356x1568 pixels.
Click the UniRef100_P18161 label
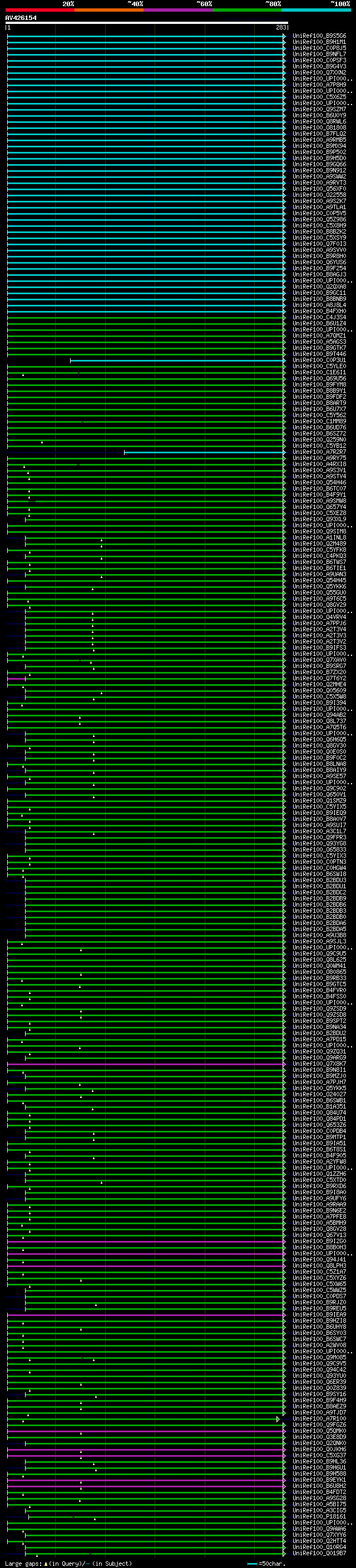pyautogui.click(x=319, y=1516)
